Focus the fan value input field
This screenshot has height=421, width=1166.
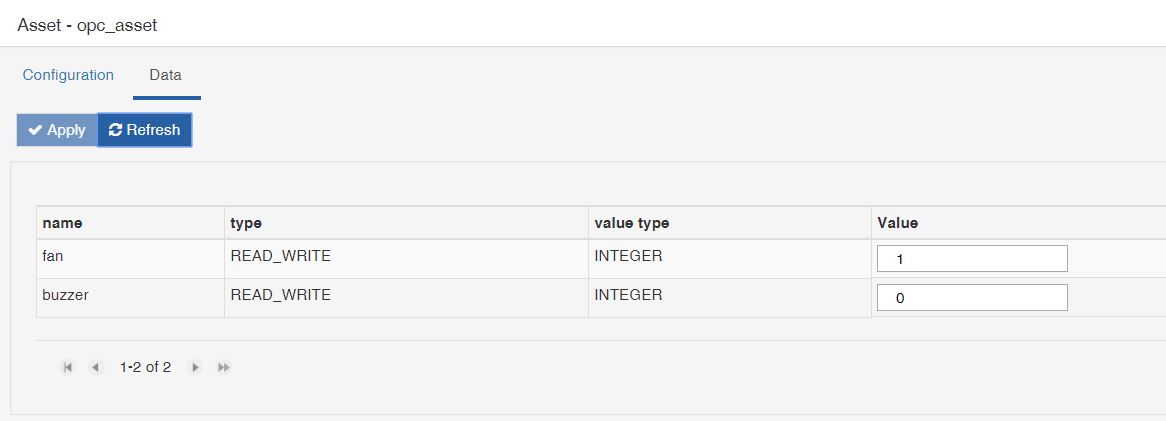972,259
